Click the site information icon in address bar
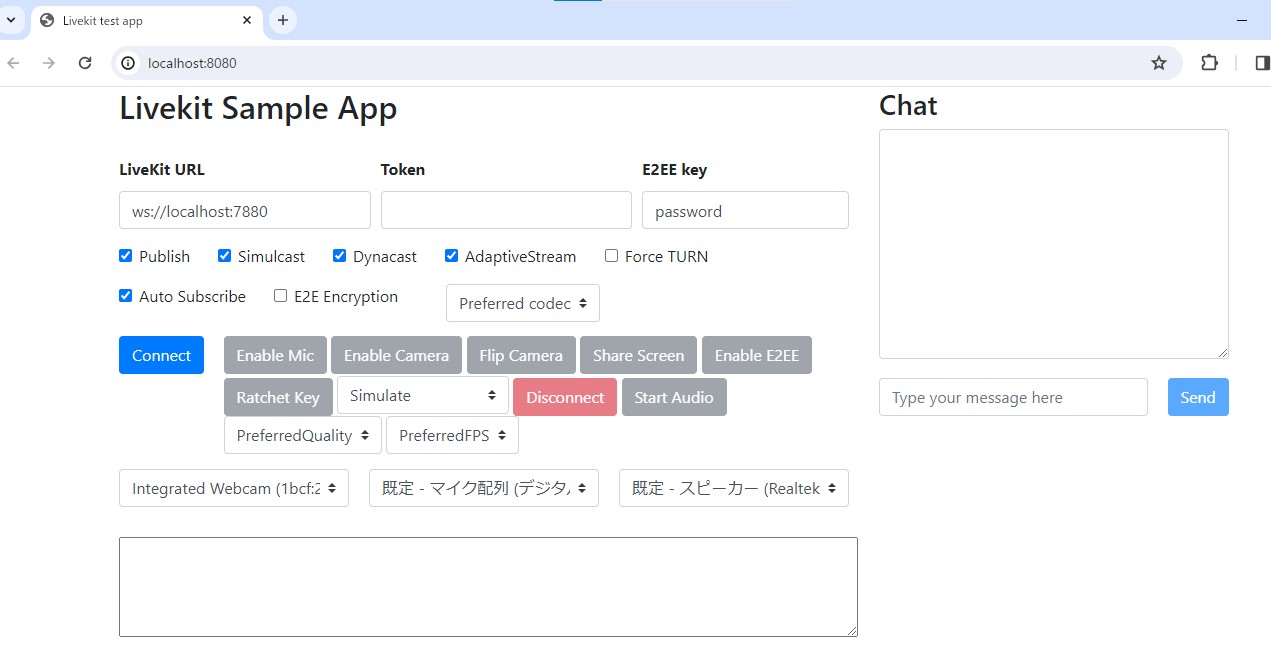 pyautogui.click(x=128, y=63)
